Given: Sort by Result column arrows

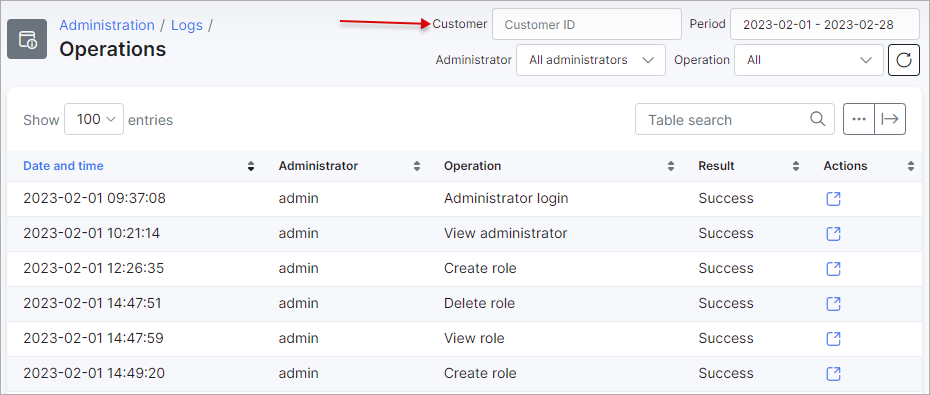Looking at the screenshot, I should tap(795, 167).
